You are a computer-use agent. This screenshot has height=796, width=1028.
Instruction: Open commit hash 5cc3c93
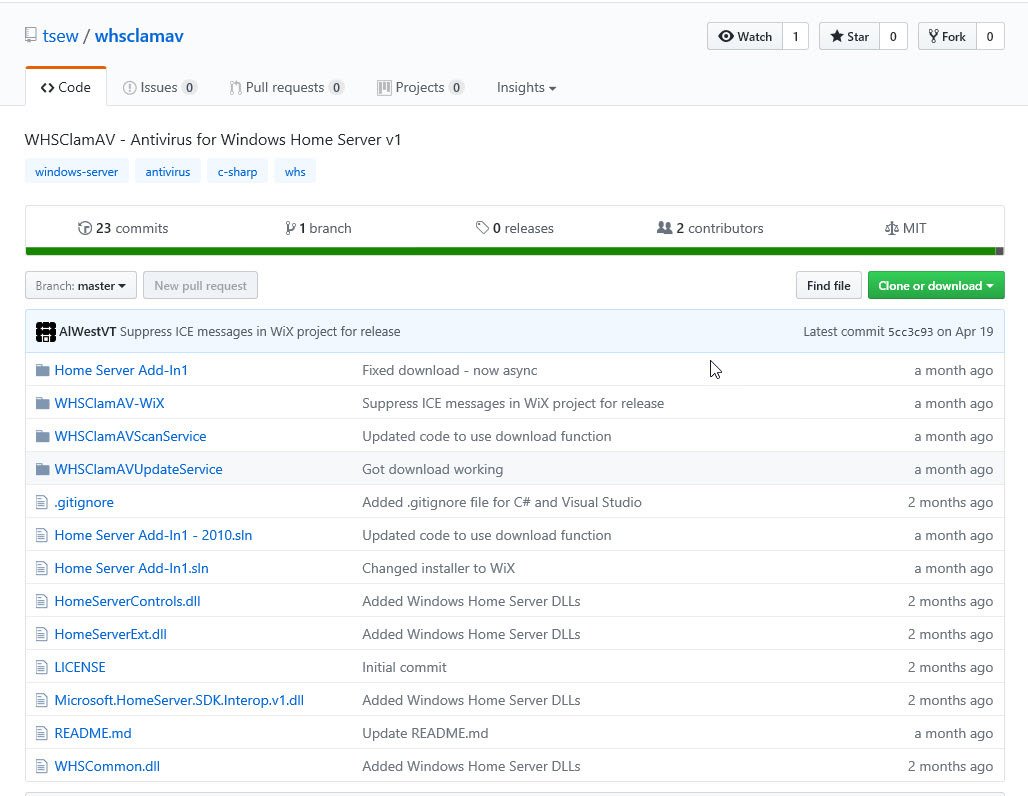click(x=910, y=332)
